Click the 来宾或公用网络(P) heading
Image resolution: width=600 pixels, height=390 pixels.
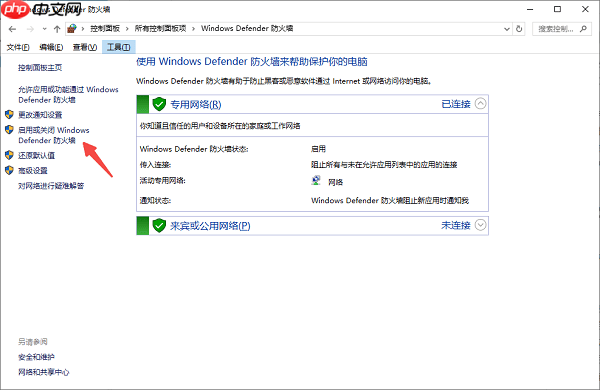pos(210,226)
